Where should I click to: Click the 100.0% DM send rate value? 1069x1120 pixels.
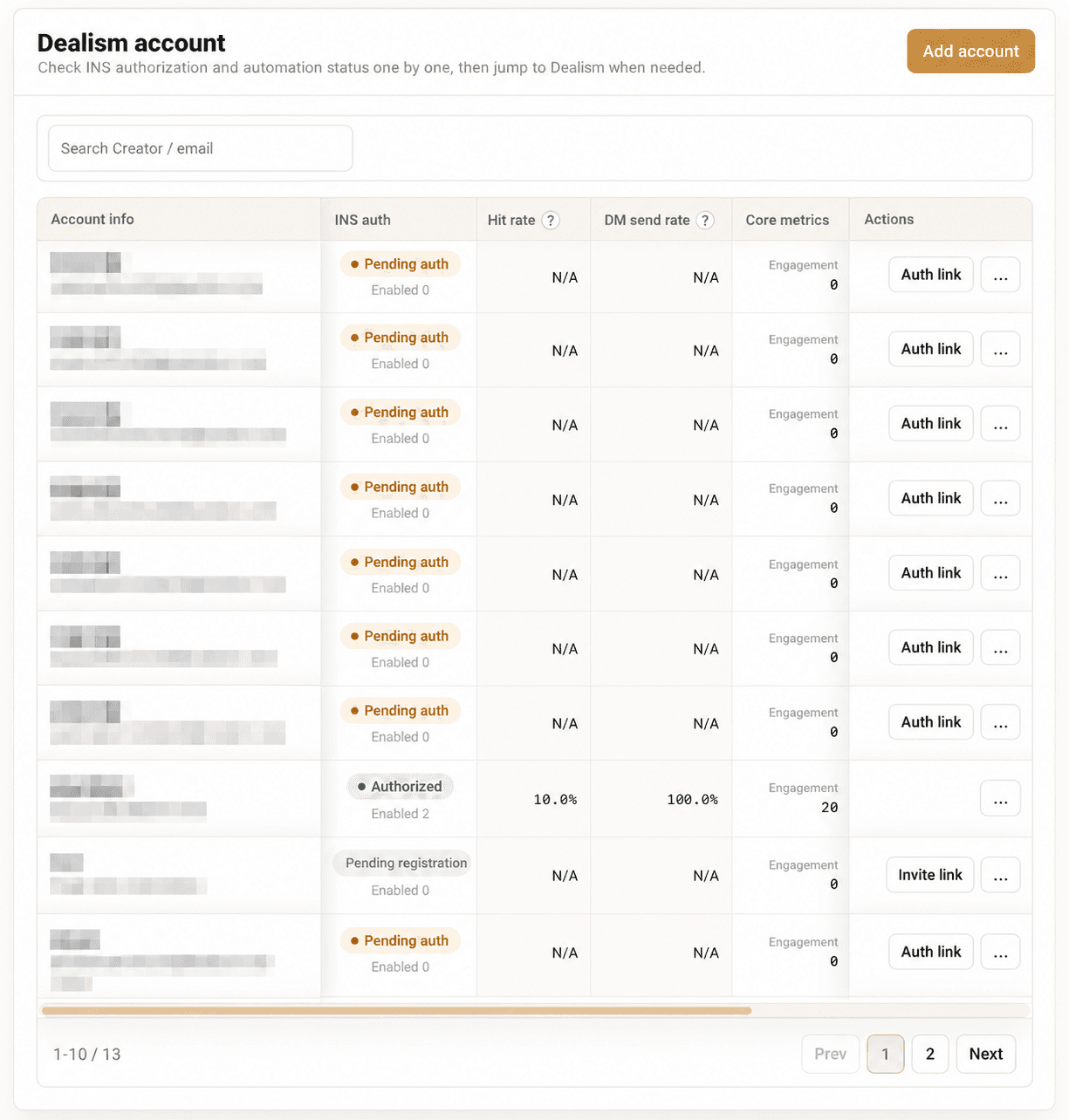[x=693, y=799]
